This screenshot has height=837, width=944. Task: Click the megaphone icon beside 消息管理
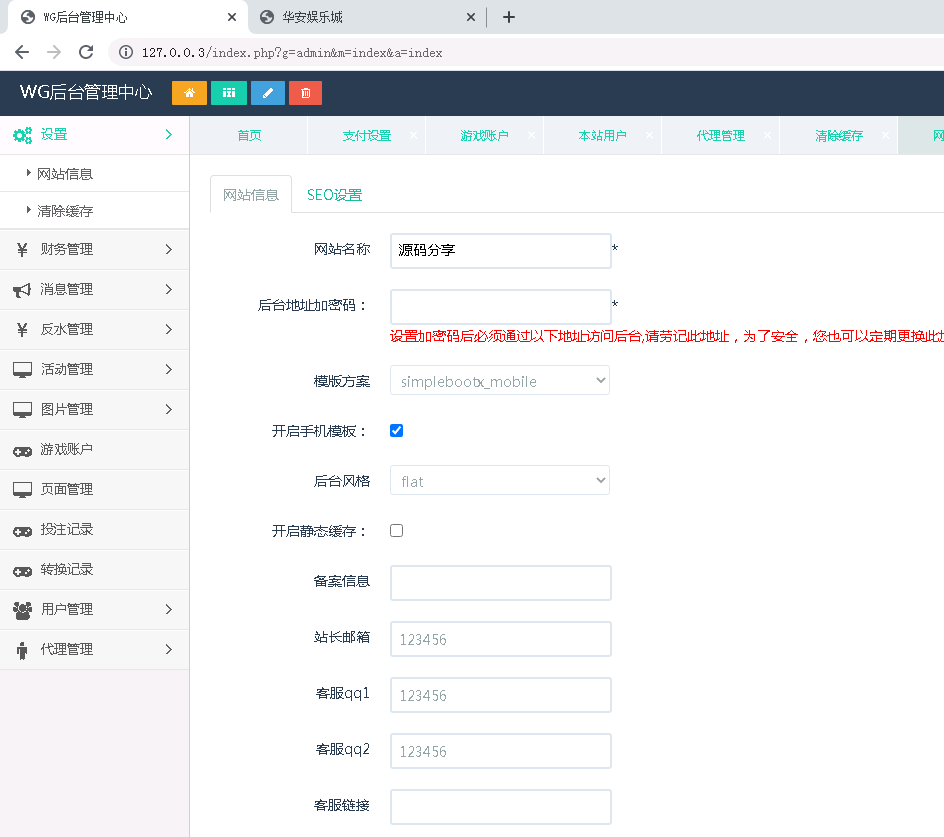[22, 290]
